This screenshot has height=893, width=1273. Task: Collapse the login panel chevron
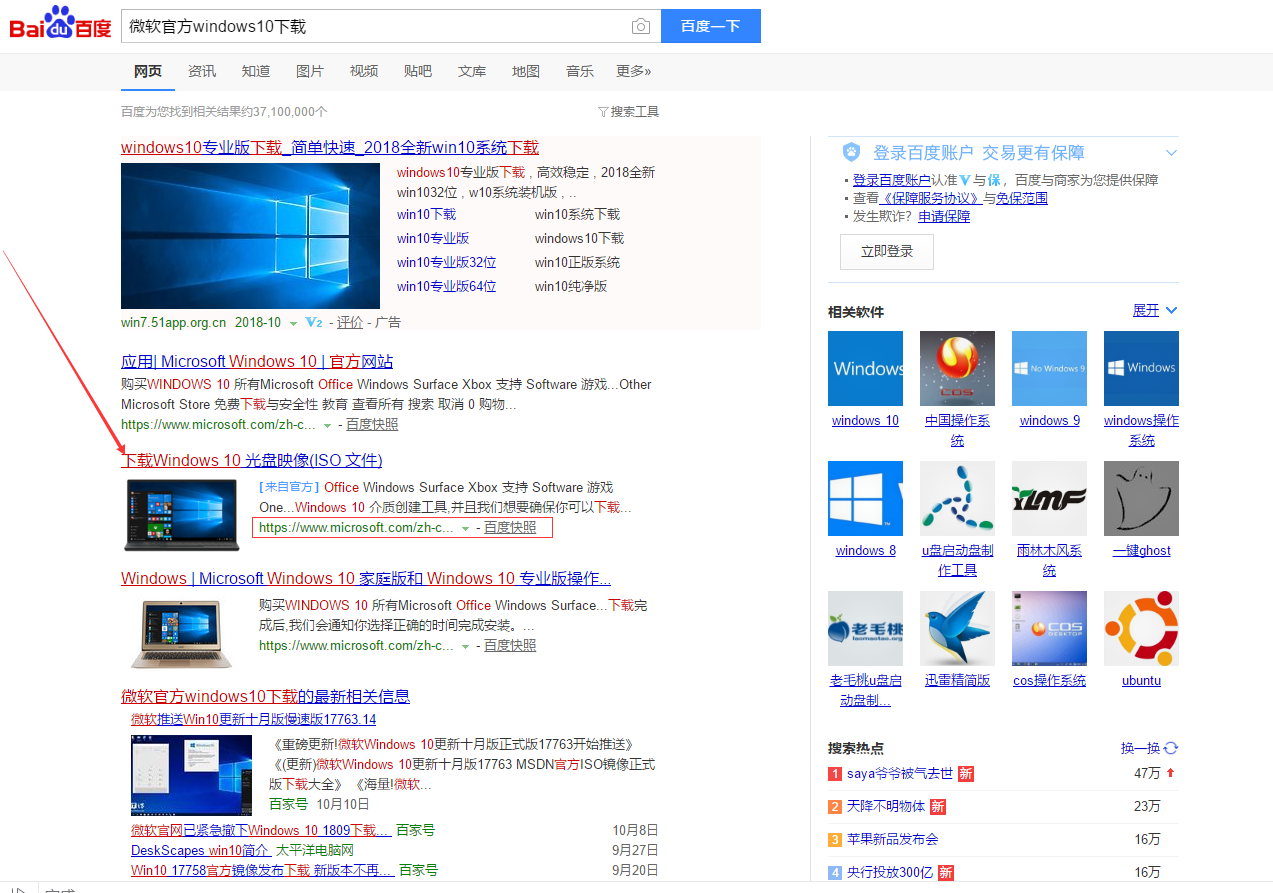(1171, 153)
